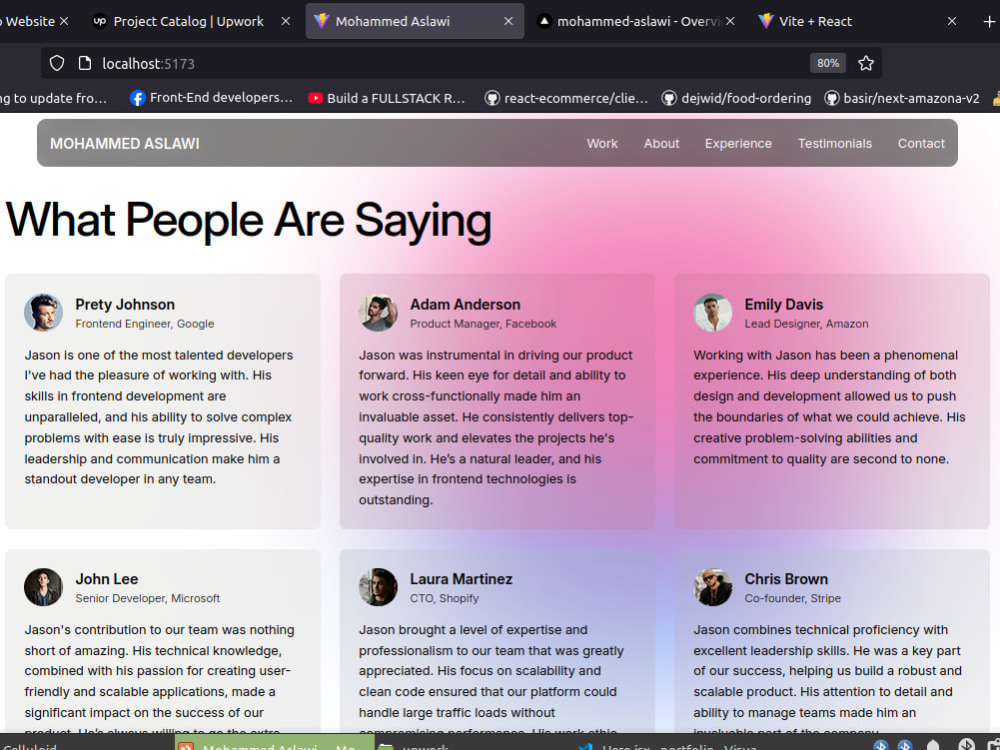Click the Facebook icon on Front-End bookmark
The height and width of the screenshot is (750, 1000).
[x=137, y=98]
